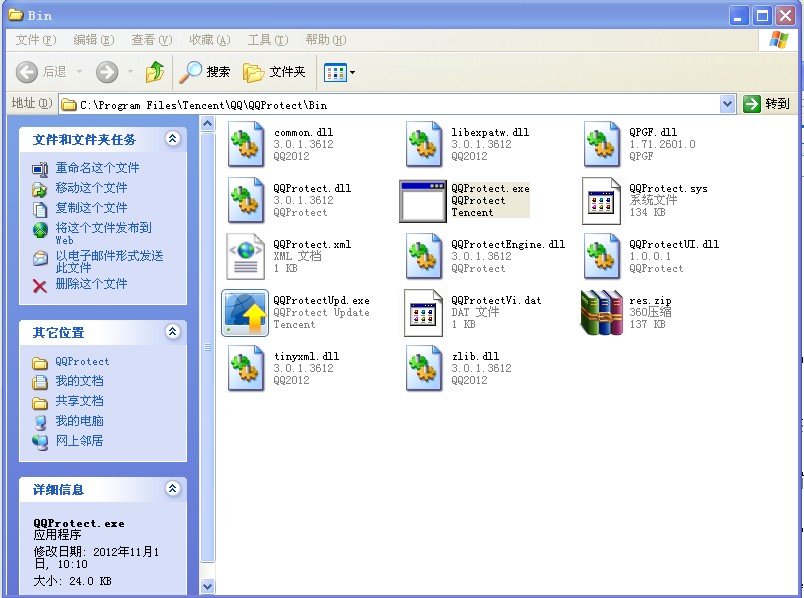Click task pane scrollbar down arrow
The image size is (804, 598).
point(207,586)
